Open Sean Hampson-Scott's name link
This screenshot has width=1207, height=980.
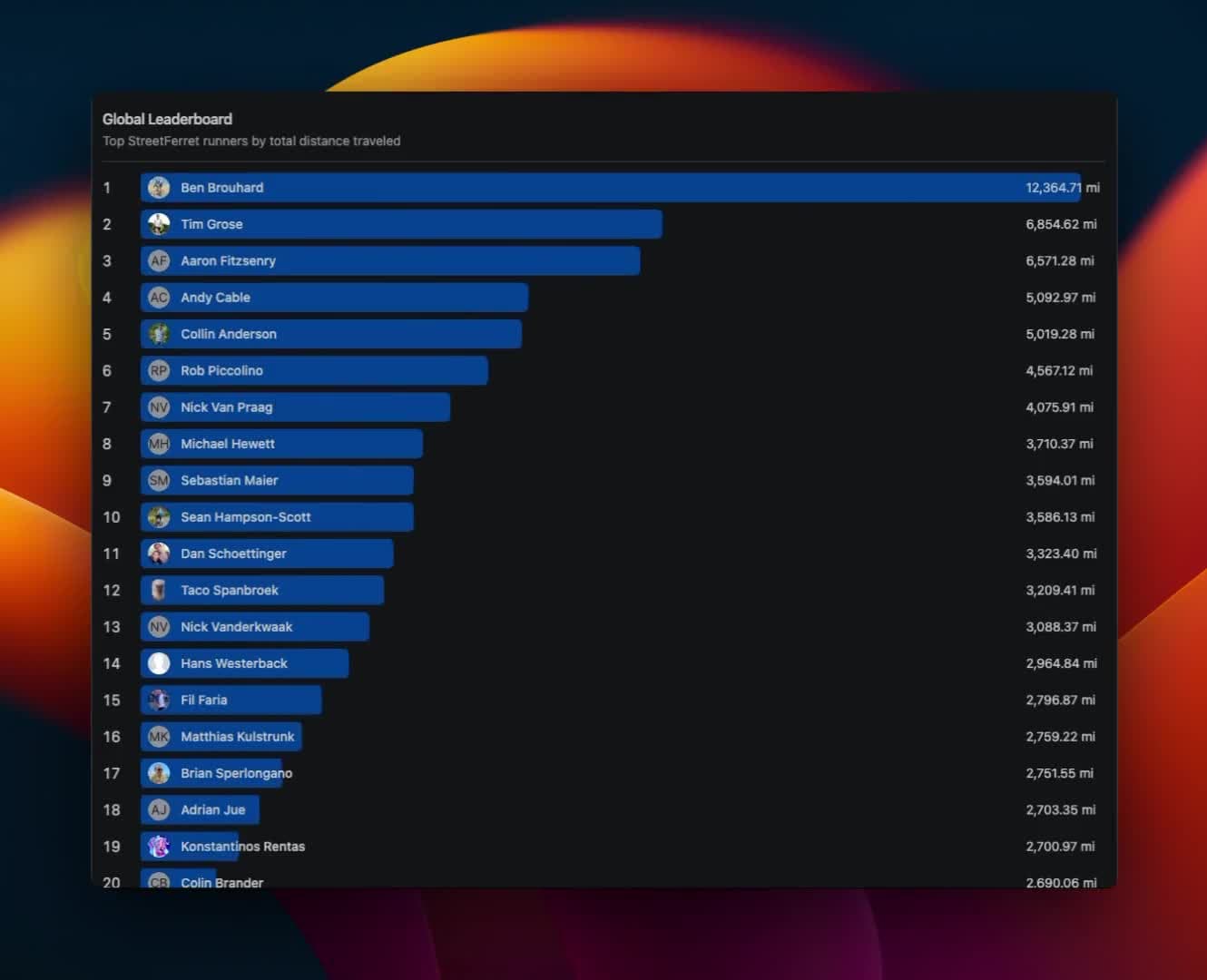point(245,516)
